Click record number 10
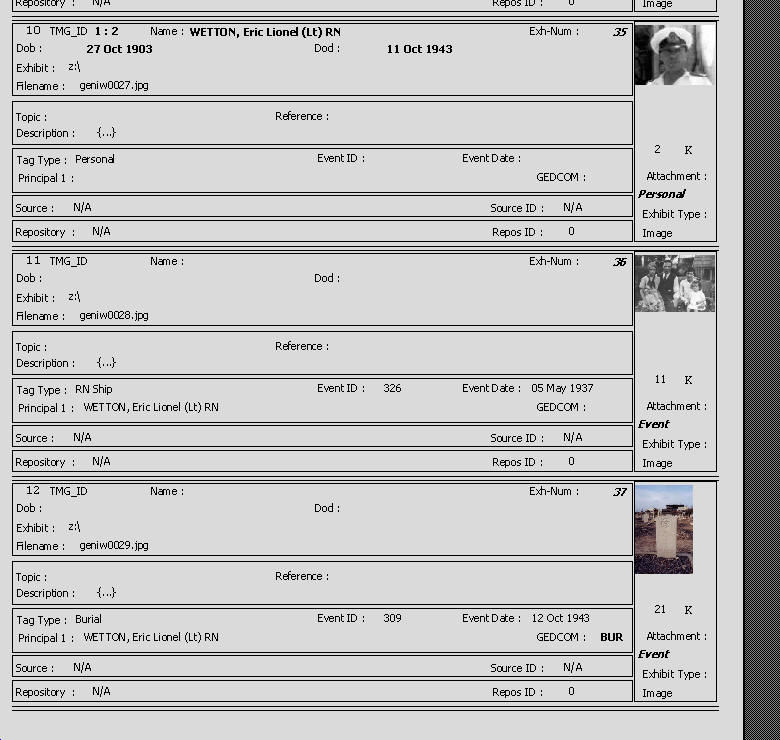The width and height of the screenshot is (780, 740). pos(33,30)
